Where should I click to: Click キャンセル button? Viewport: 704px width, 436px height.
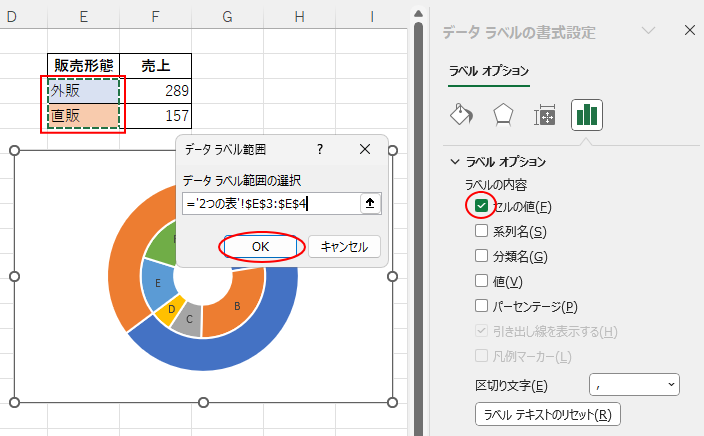[x=344, y=246]
